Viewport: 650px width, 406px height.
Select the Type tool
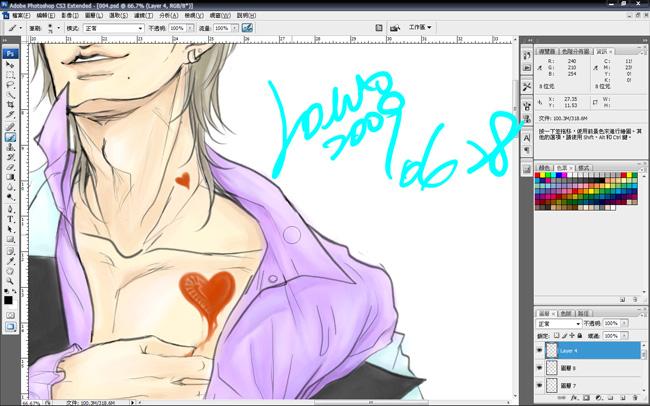click(10, 219)
